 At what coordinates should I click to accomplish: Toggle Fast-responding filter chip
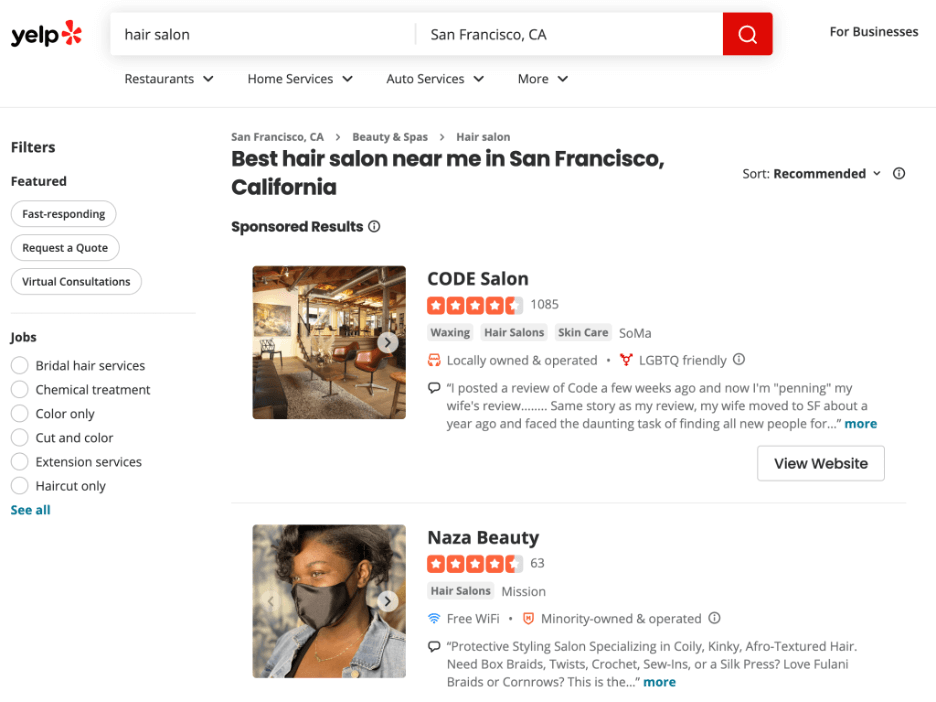(63, 214)
